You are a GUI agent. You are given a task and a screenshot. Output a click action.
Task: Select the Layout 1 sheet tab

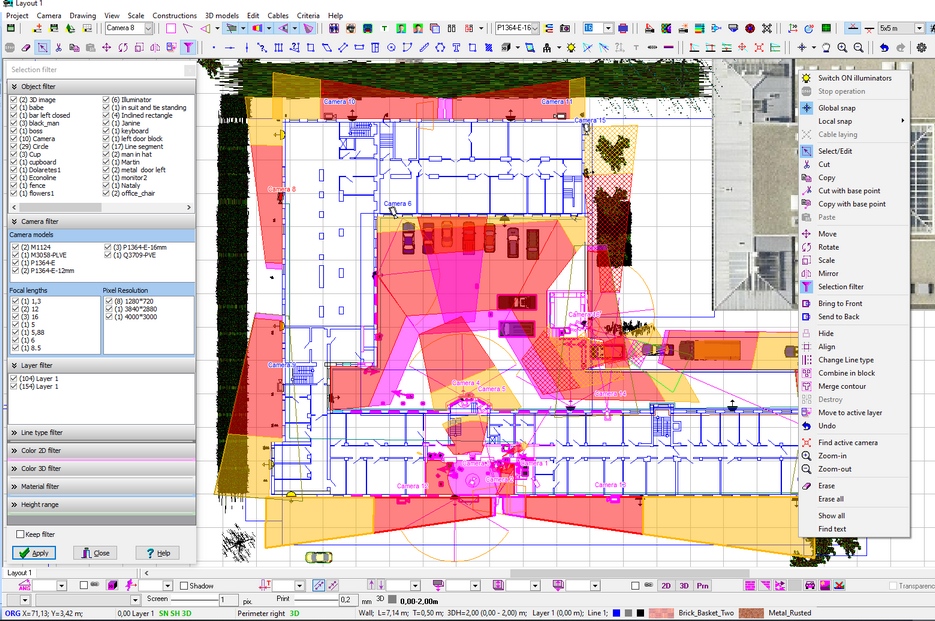coord(17,573)
